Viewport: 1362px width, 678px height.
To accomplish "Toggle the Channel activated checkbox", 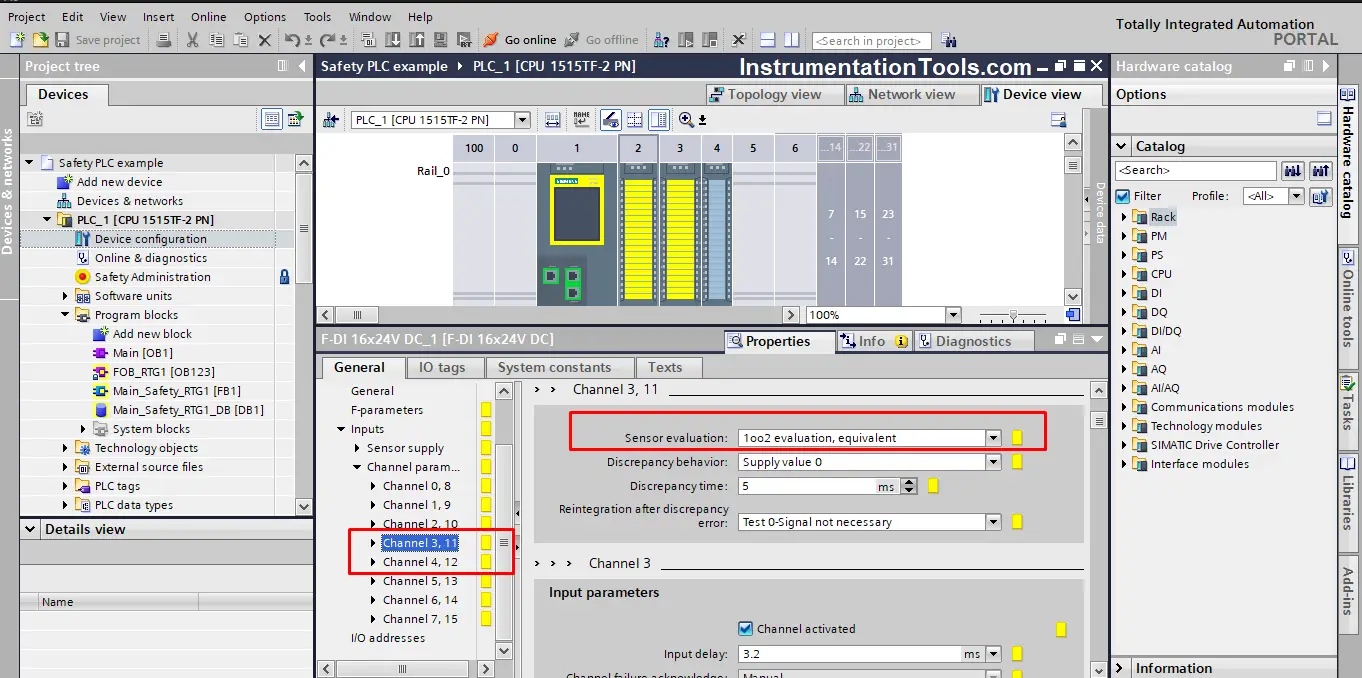I will coord(745,629).
